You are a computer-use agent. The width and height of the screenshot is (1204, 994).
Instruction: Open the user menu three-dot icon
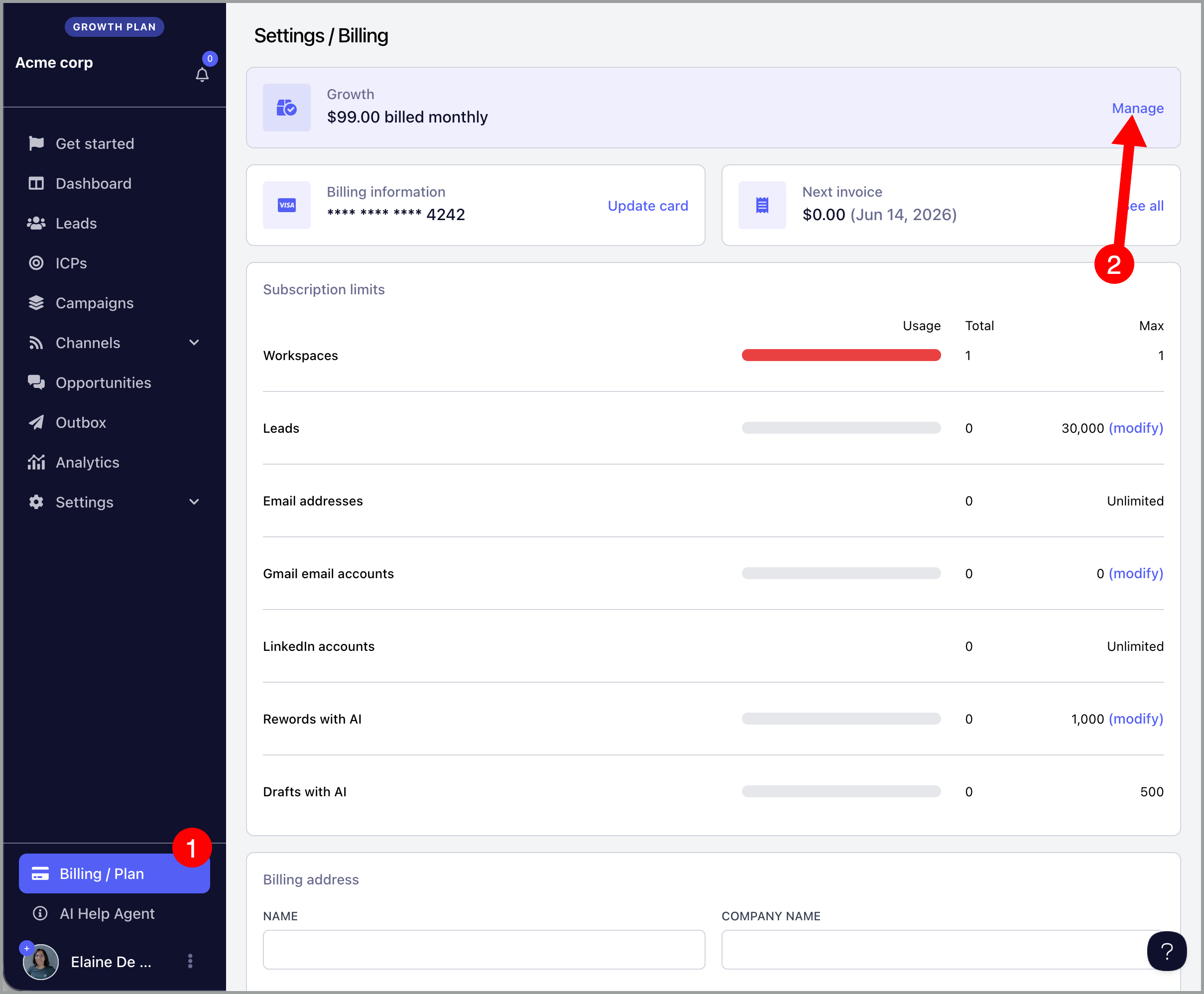[190, 961]
